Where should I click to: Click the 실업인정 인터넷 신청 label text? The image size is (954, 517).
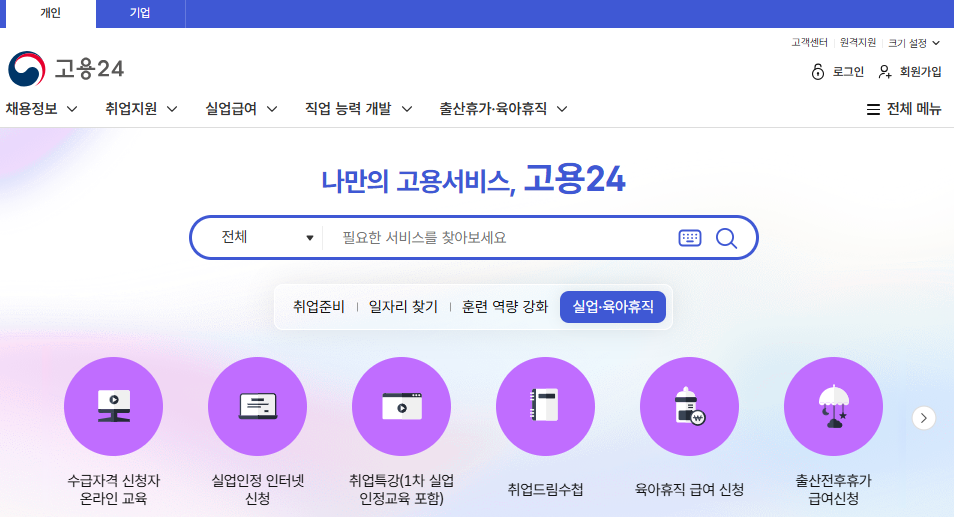click(x=257, y=490)
